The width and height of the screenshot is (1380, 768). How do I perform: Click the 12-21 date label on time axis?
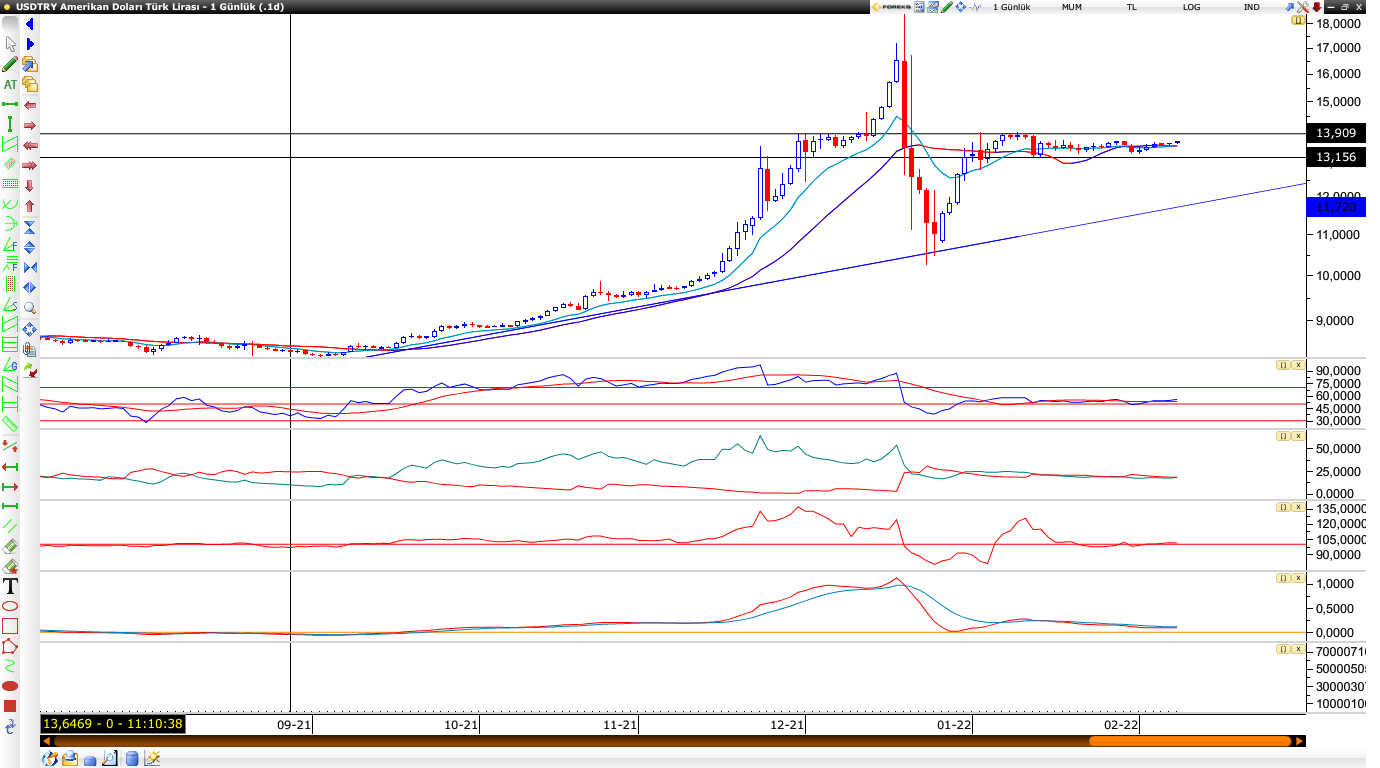[x=788, y=725]
